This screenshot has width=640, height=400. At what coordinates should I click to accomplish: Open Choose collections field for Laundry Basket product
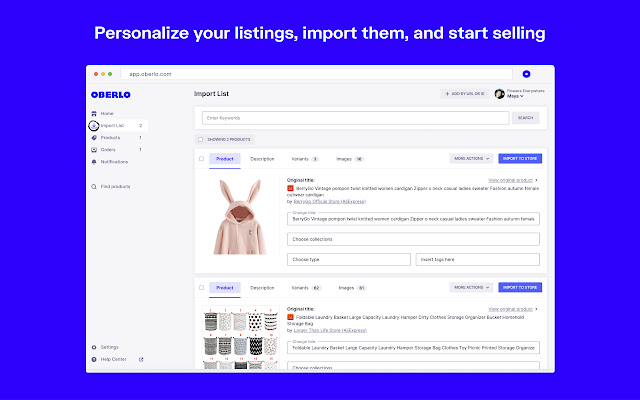[413, 366]
